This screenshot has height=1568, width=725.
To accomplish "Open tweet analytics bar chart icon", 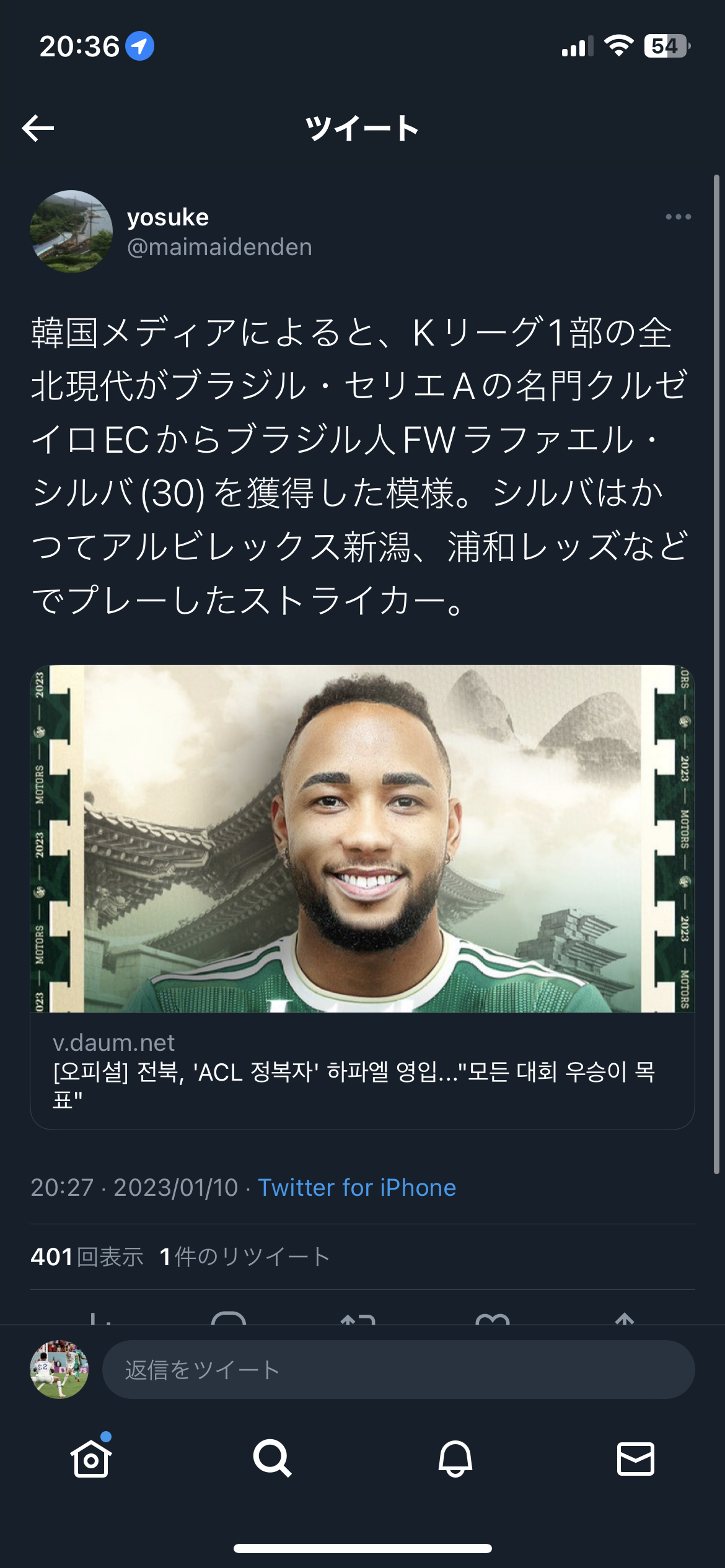I will [x=99, y=1318].
